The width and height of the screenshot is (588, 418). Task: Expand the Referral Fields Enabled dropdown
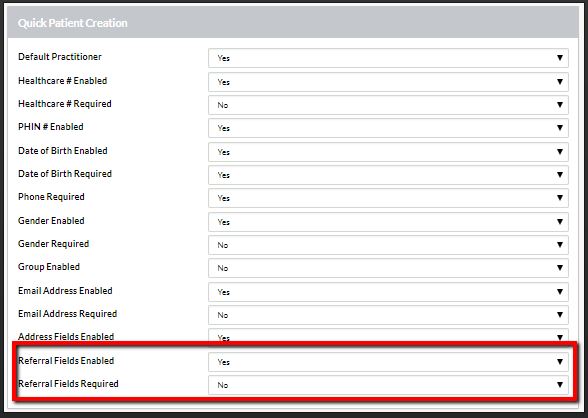pyautogui.click(x=388, y=362)
